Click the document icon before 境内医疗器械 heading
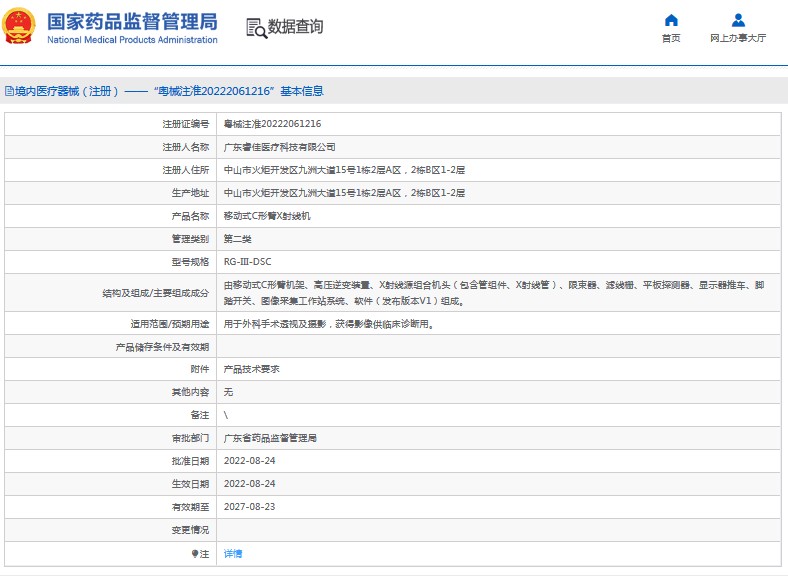 (8, 91)
